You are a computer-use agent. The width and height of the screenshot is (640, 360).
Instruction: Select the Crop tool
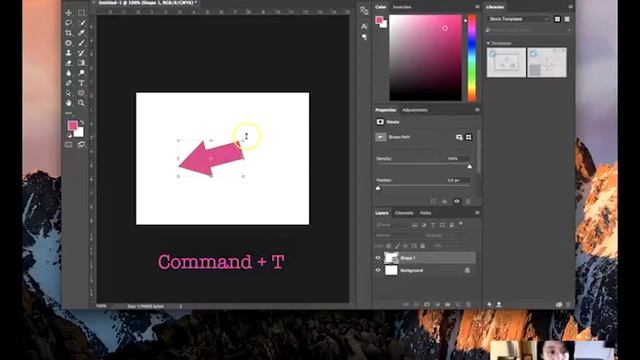[69, 33]
